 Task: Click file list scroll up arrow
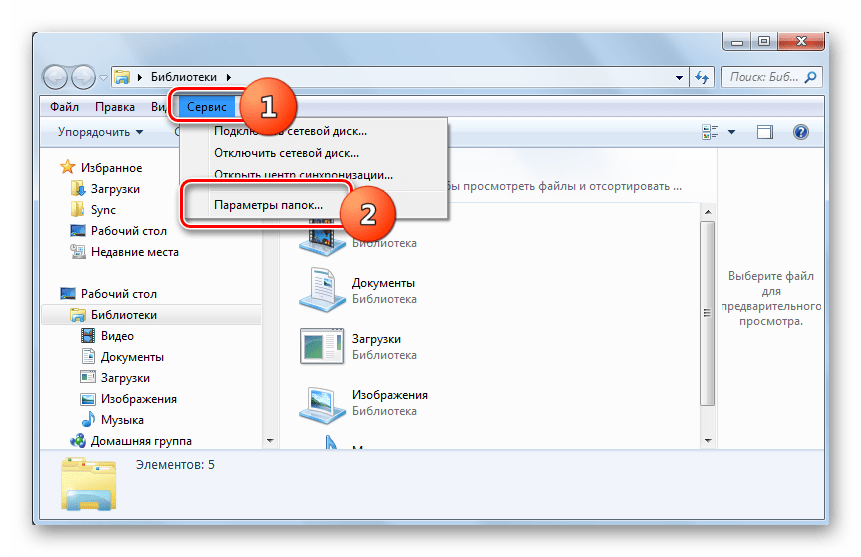coord(708,211)
